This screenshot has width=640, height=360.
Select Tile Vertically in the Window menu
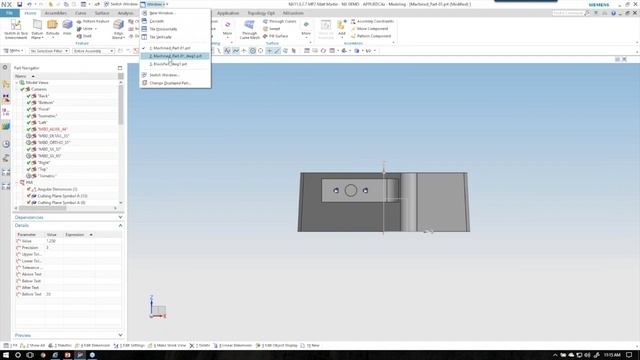point(176,37)
